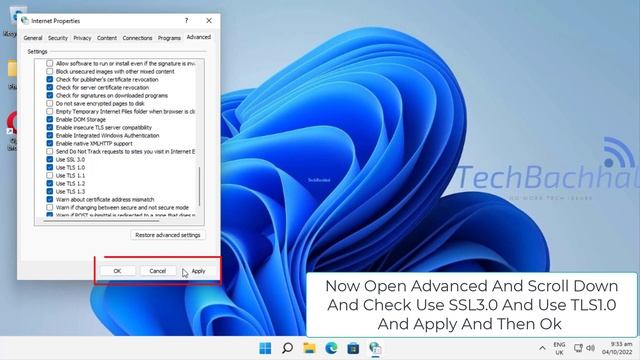Check Send Do Not Track requests option

tap(50, 151)
